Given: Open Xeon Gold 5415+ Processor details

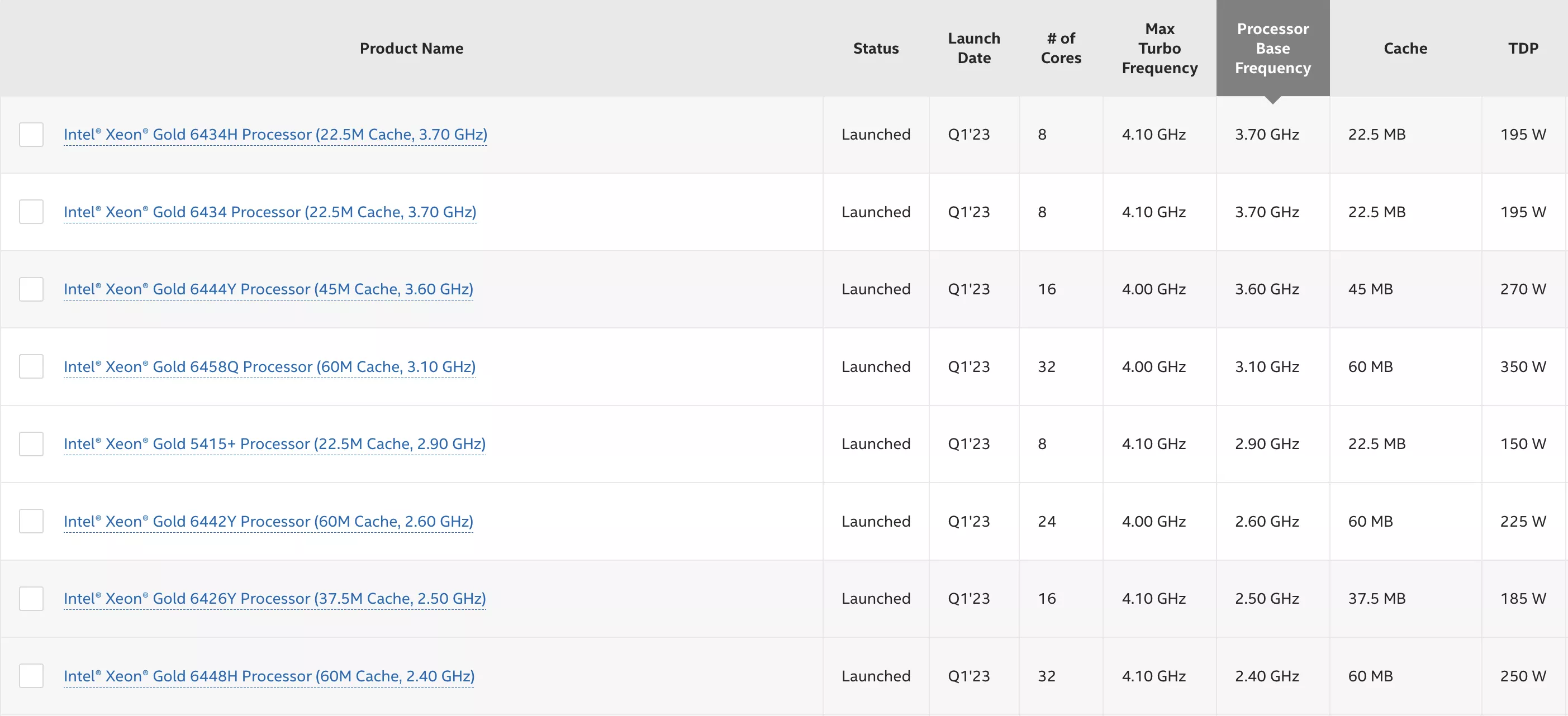Looking at the screenshot, I should 274,444.
